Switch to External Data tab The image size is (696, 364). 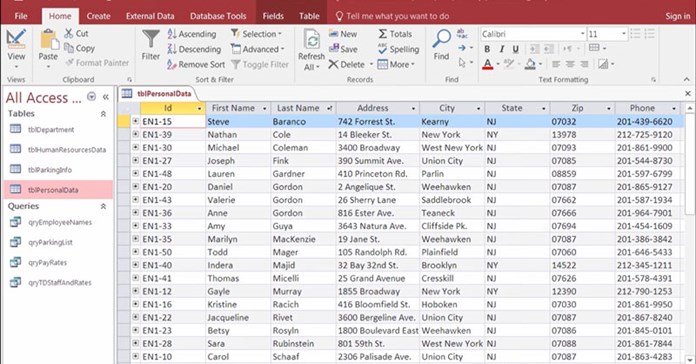[x=150, y=16]
